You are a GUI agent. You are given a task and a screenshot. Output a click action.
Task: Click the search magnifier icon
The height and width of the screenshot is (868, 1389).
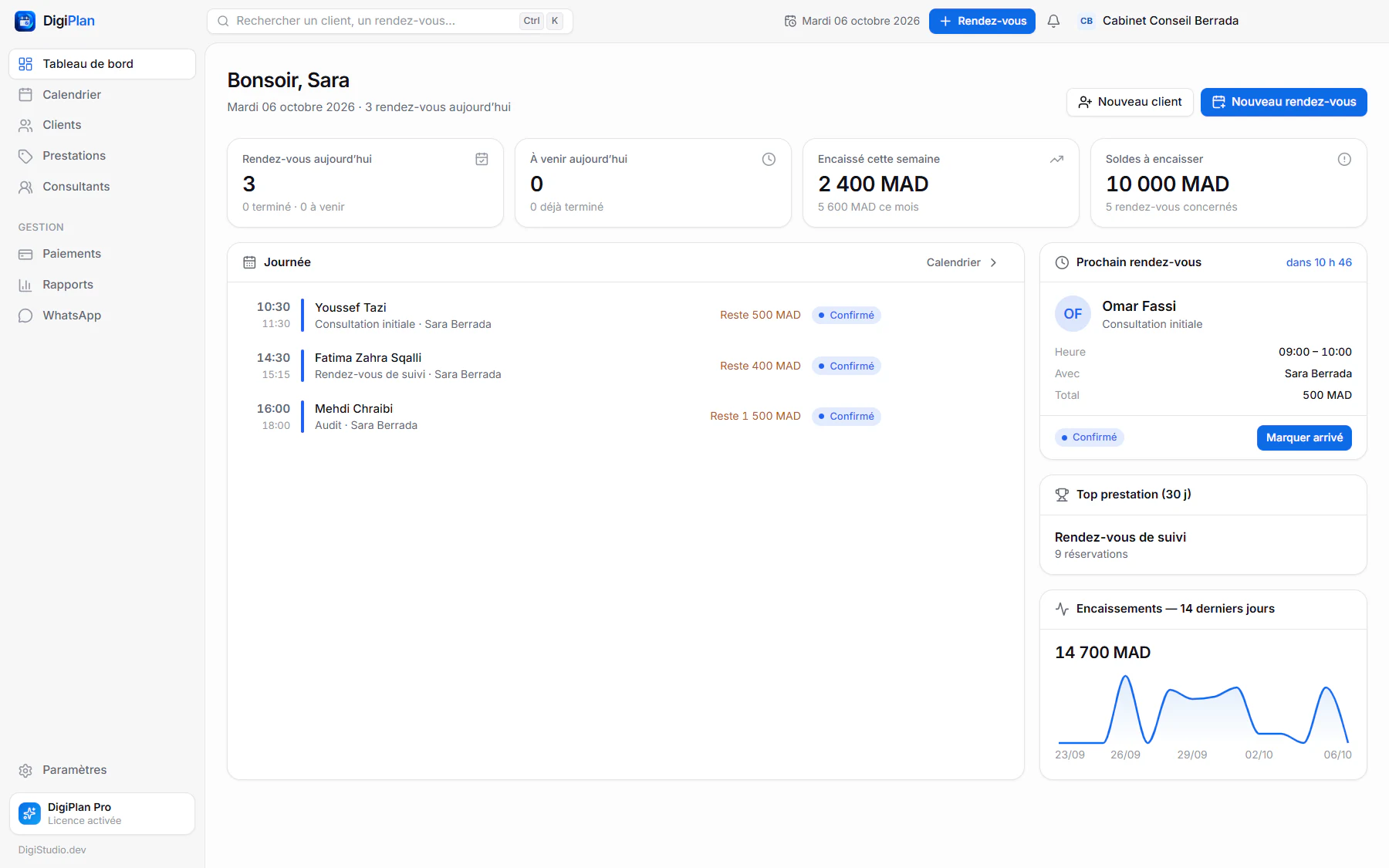pyautogui.click(x=223, y=21)
